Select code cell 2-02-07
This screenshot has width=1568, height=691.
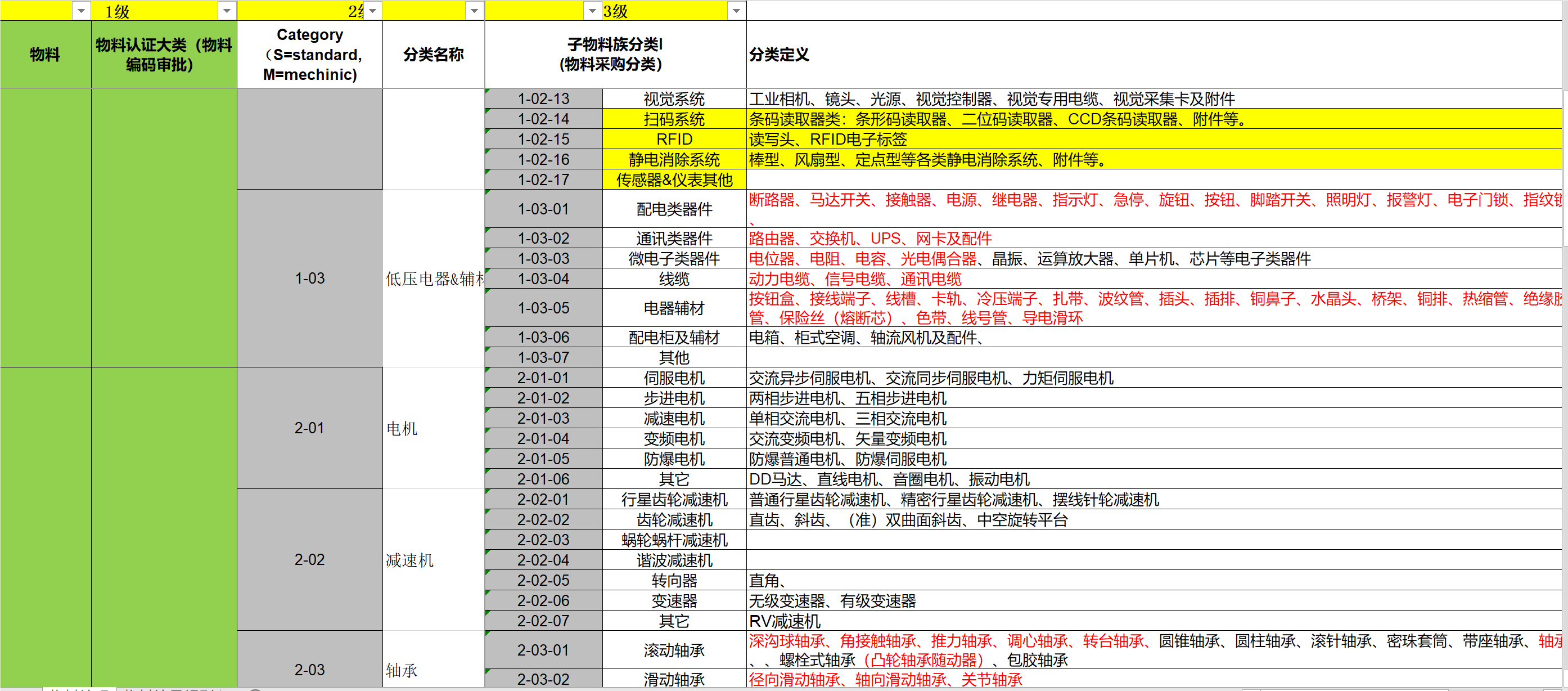[x=543, y=621]
